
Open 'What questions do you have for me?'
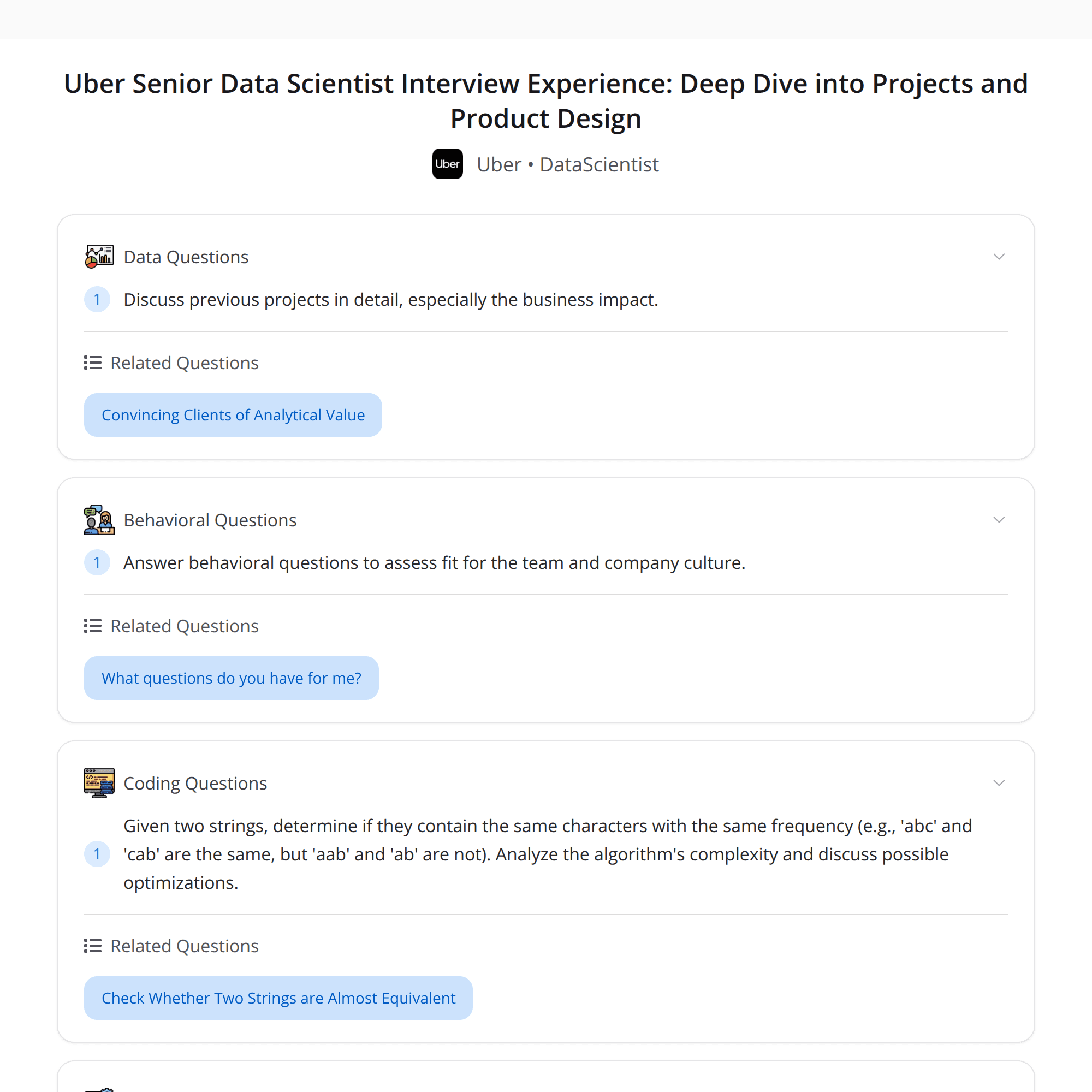tap(230, 678)
